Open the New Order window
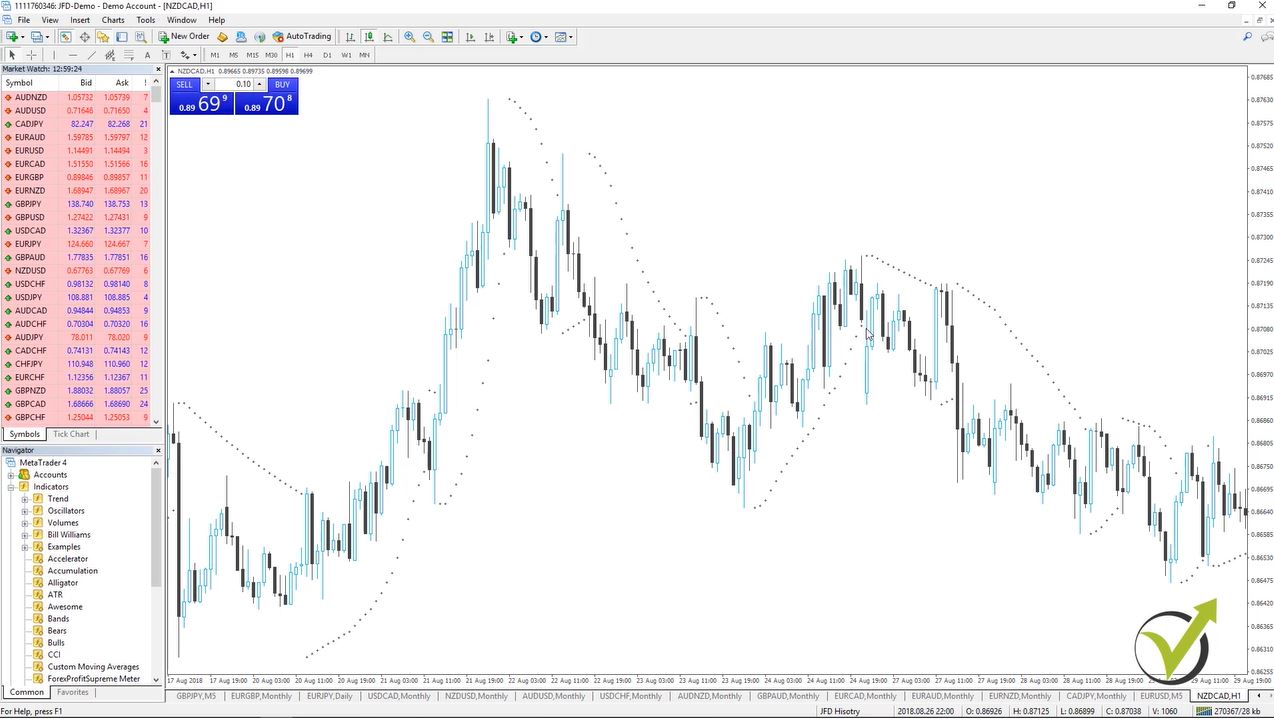 (184, 37)
